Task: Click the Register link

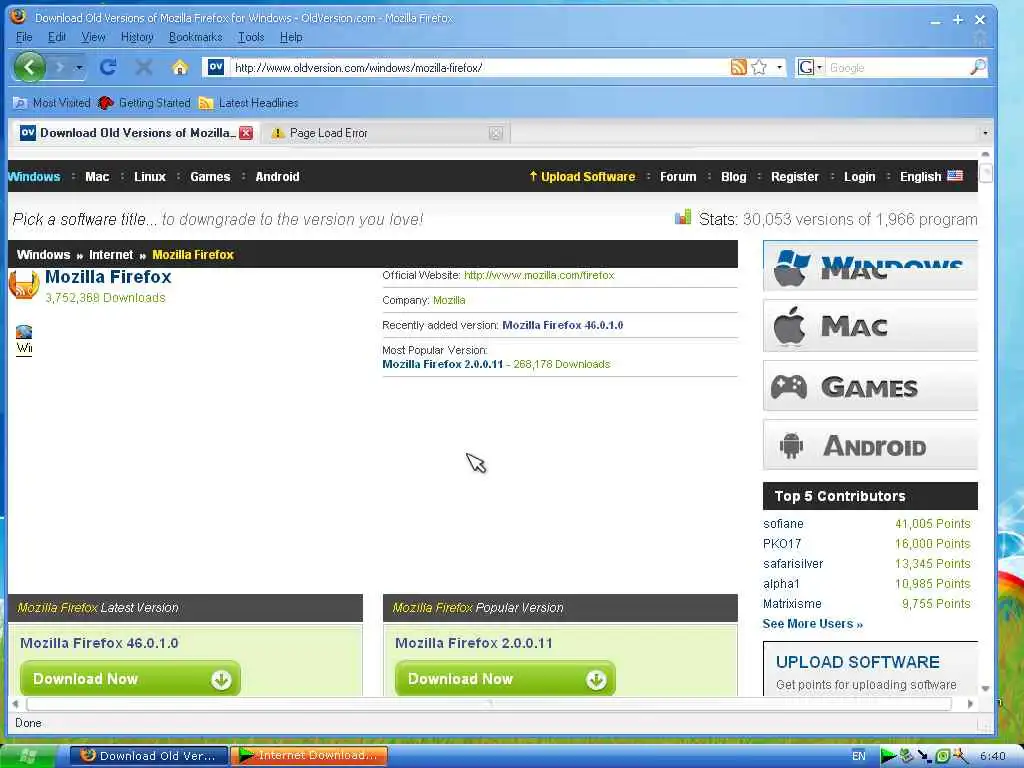Action: coord(795,176)
